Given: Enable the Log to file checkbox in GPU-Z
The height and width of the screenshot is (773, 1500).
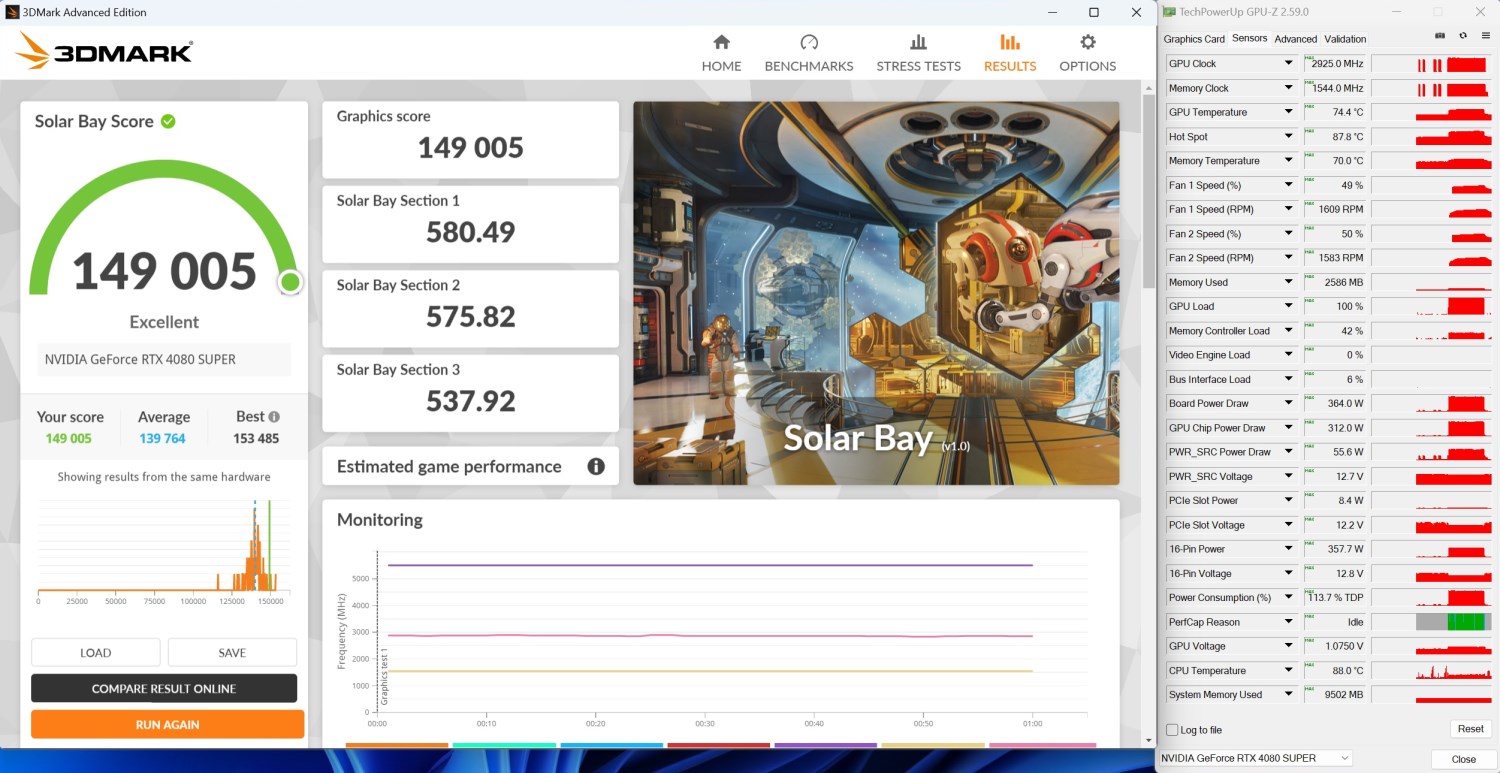Looking at the screenshot, I should click(x=1173, y=730).
